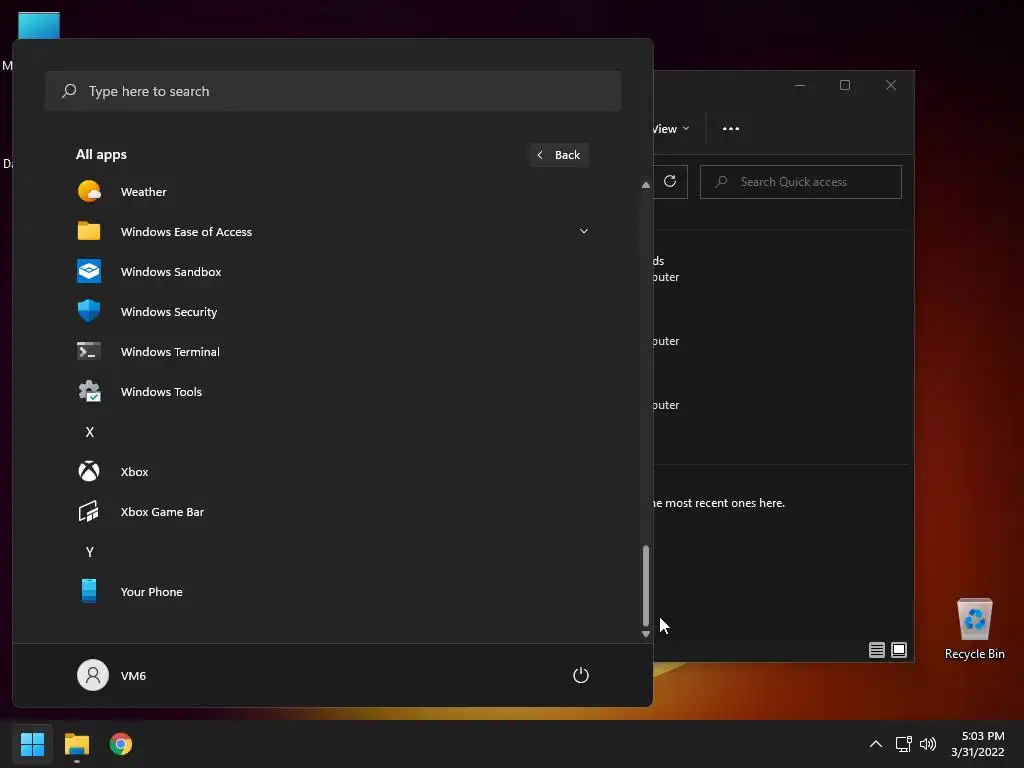Click the VM6 account name
The width and height of the screenshot is (1024, 768).
[x=133, y=676]
